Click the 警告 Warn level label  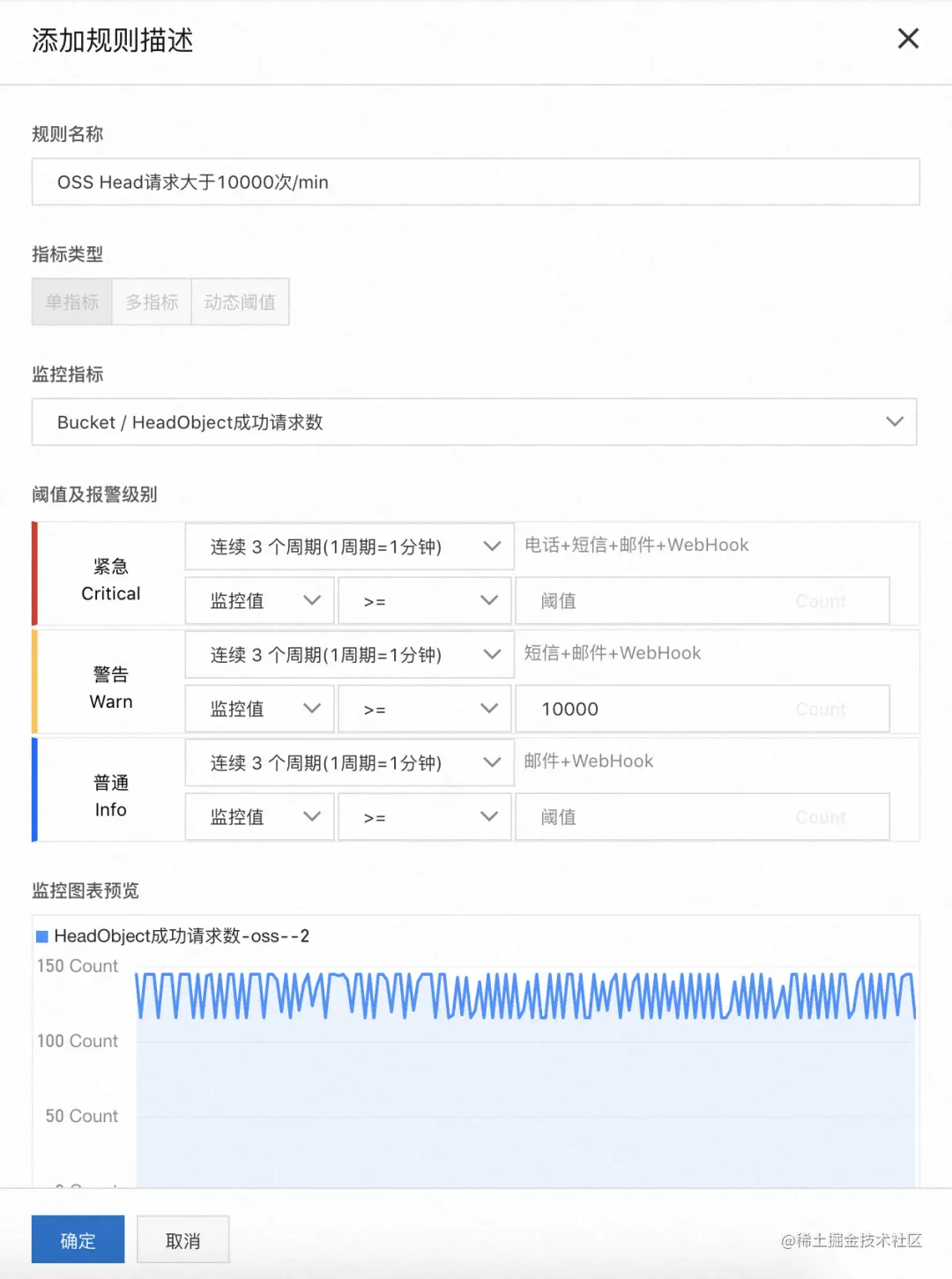click(111, 688)
